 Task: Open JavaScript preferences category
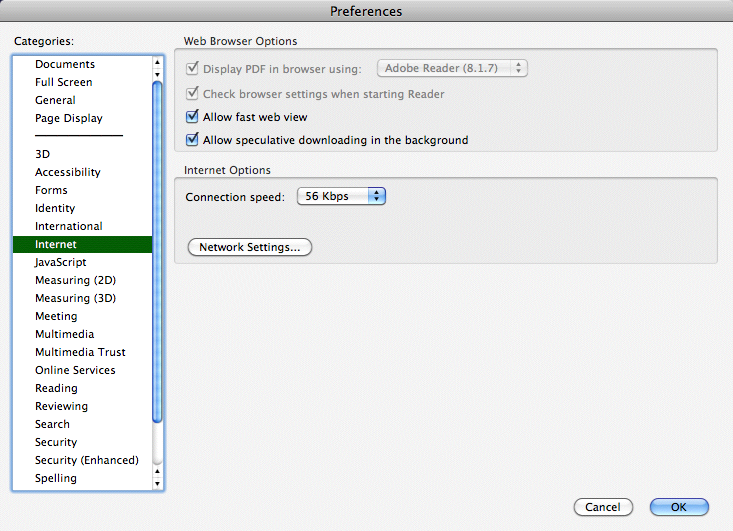point(82,262)
